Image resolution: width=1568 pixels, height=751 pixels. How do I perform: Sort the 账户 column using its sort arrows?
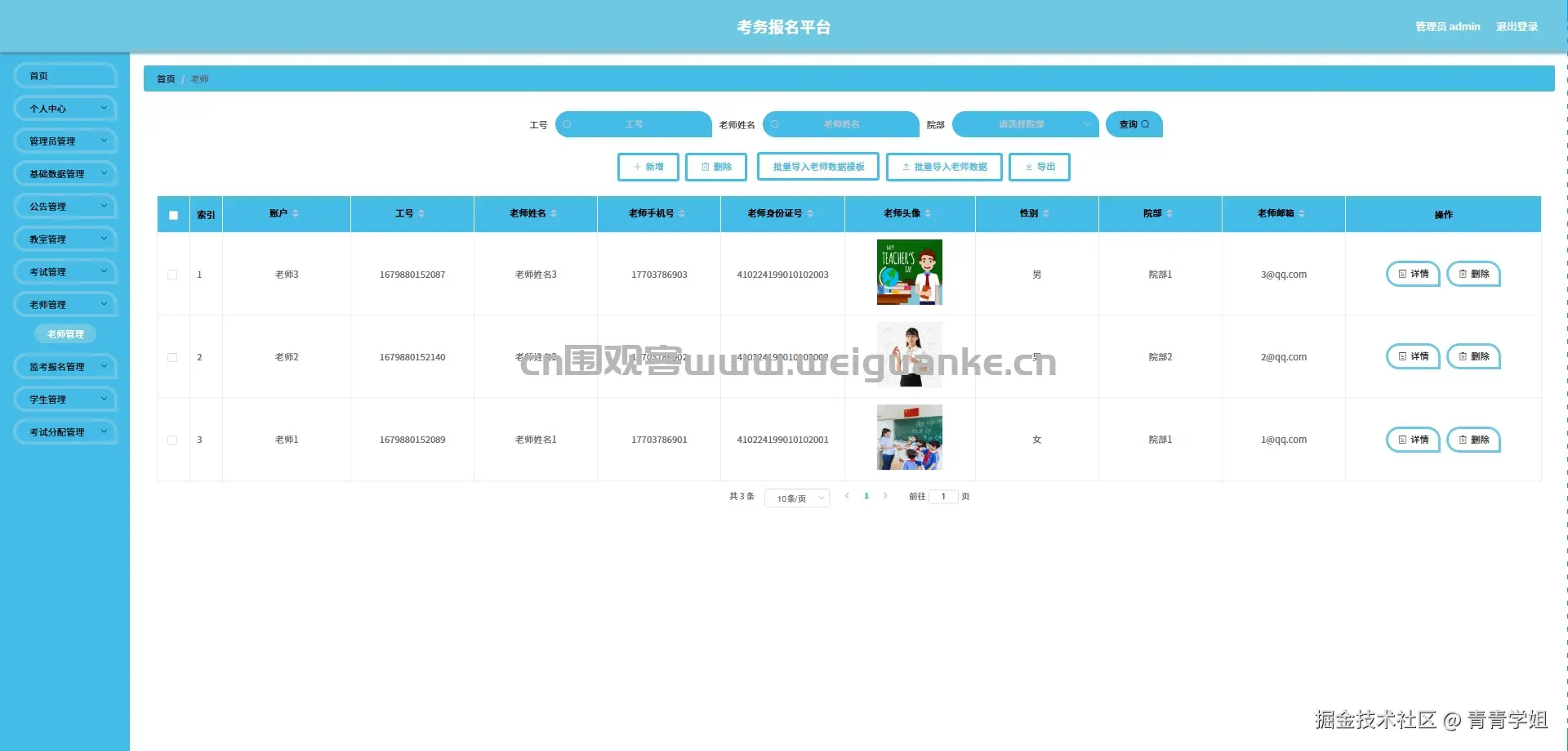[296, 213]
